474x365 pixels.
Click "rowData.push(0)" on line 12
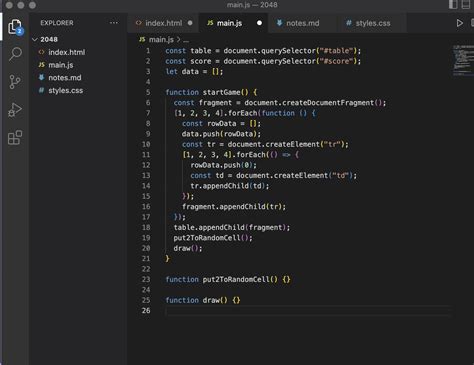point(221,165)
